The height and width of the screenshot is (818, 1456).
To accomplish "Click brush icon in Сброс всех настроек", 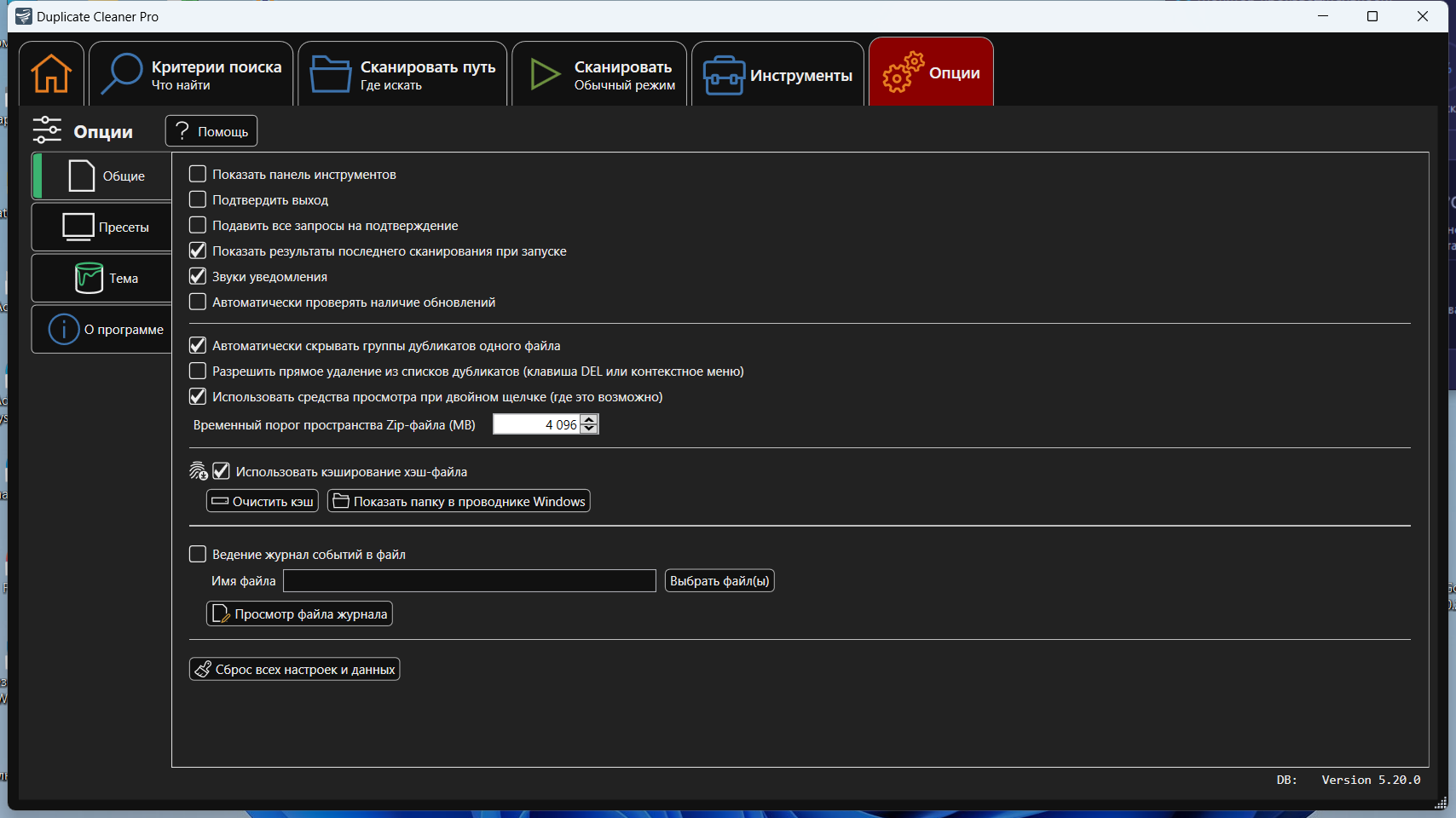I will click(x=203, y=669).
